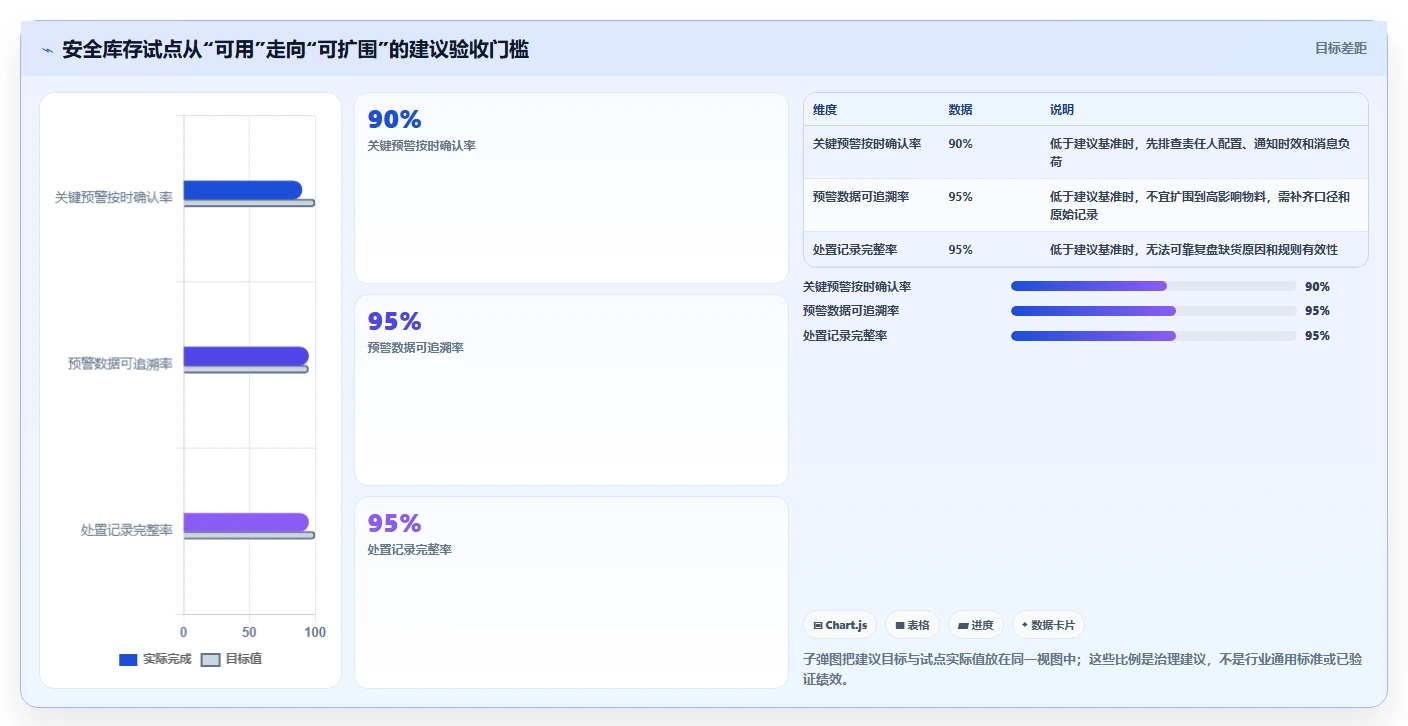This screenshot has height=726, width=1408.
Task: Click the indigo bar for 预警数据可追溯率
Action: tap(246, 356)
